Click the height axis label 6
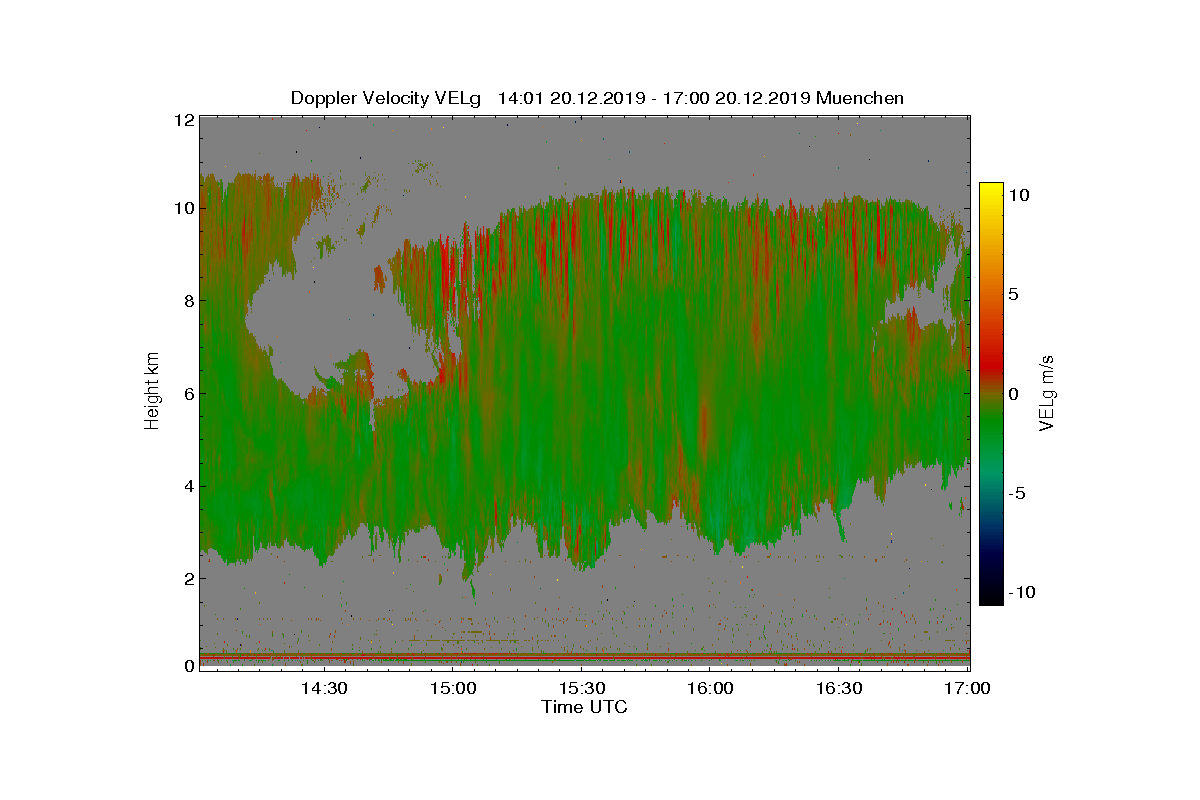Screen dimensions: 1200x800 pos(188,393)
